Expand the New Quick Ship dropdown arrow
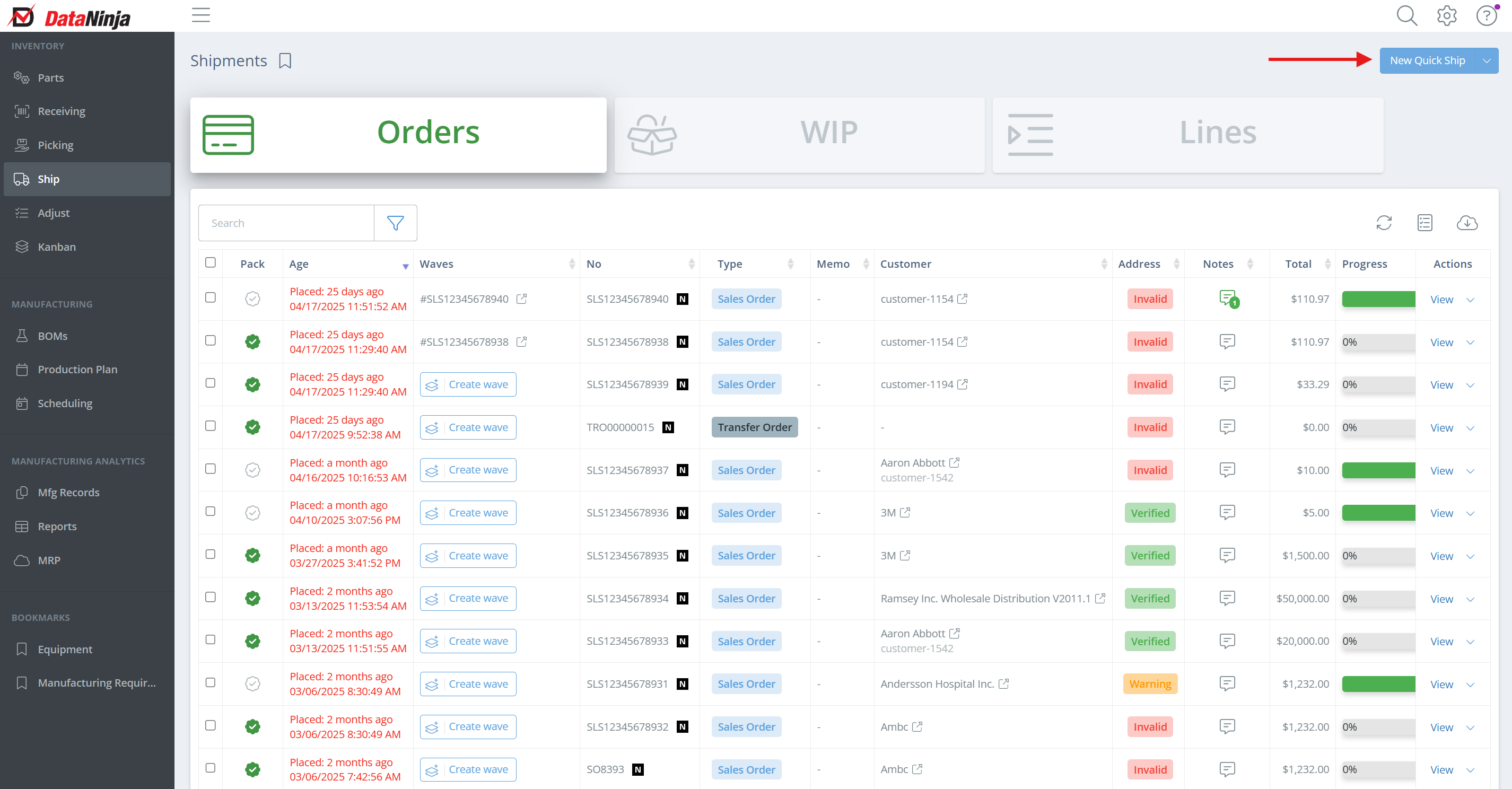Image resolution: width=1512 pixels, height=789 pixels. (1486, 61)
